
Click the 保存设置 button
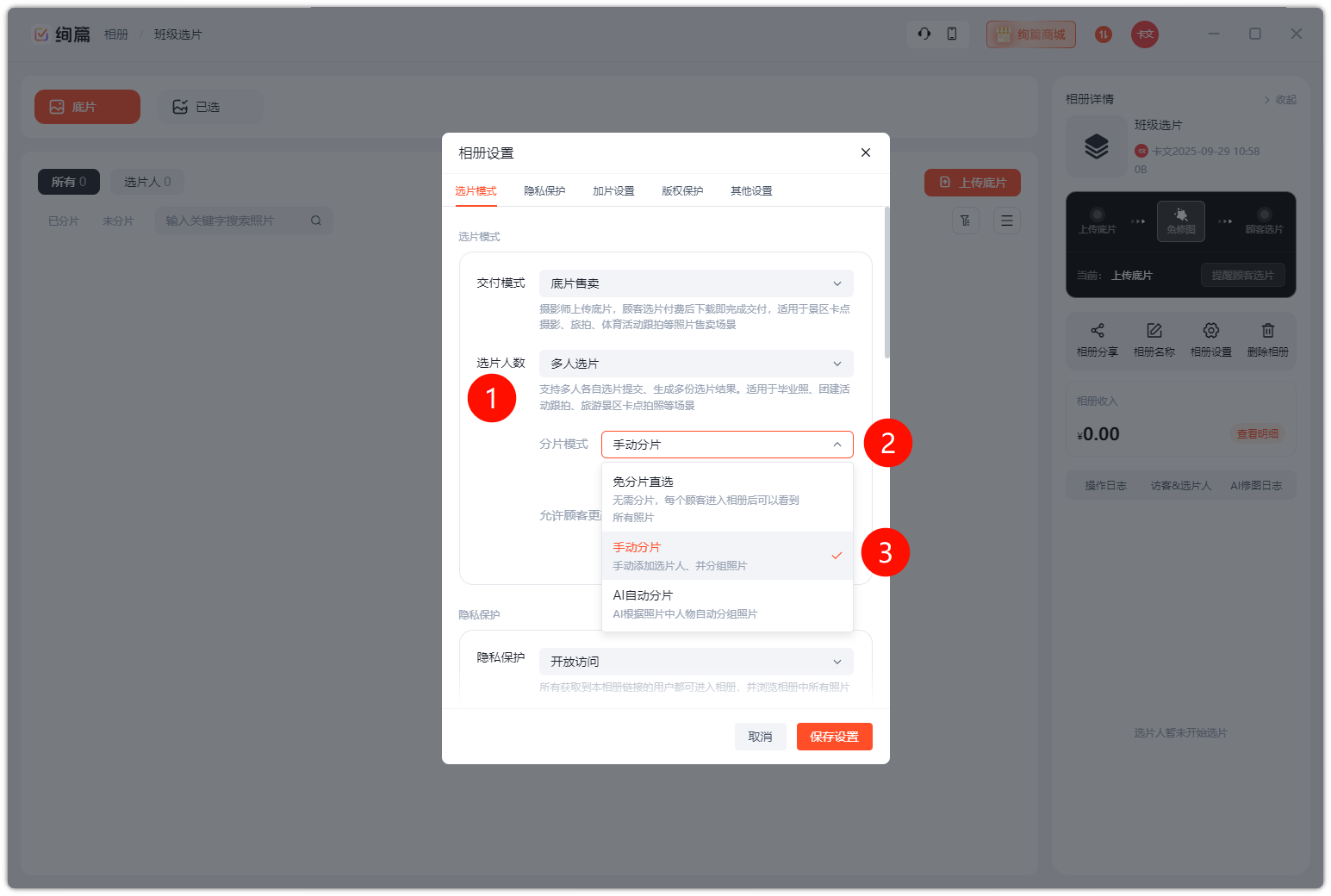click(x=834, y=737)
